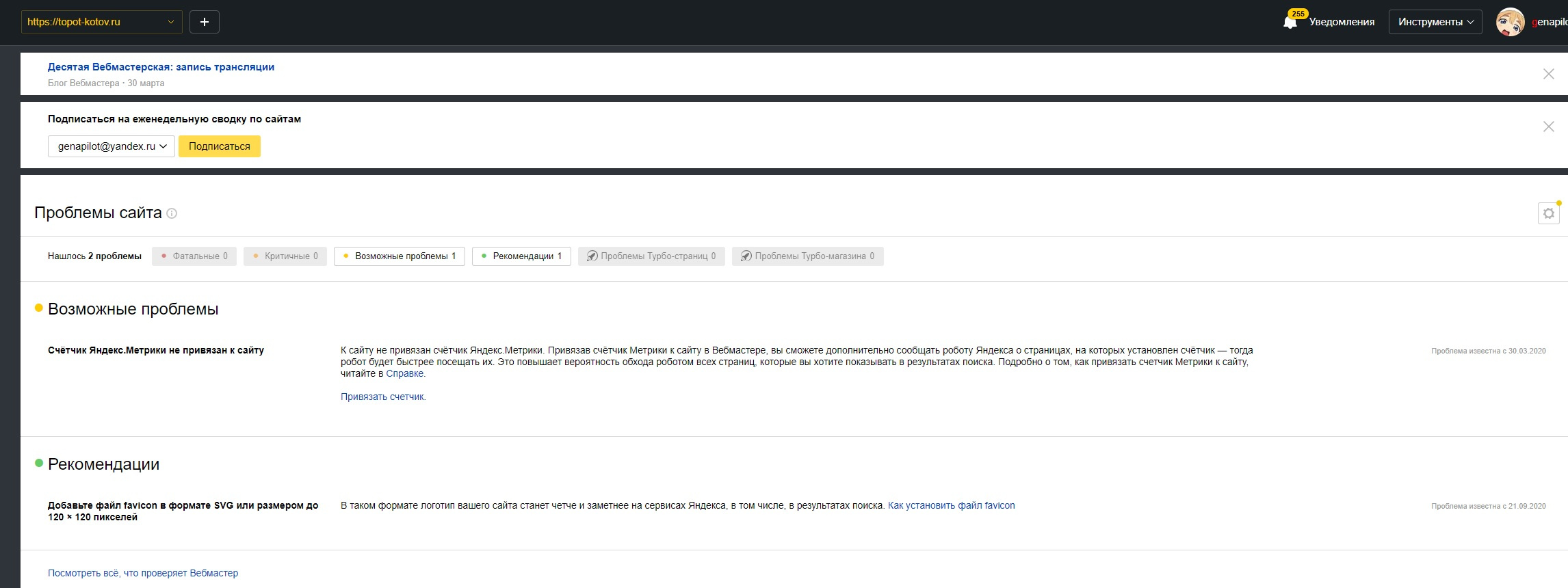Screen dimensions: 1568x588
Task: Open the Инструменты dropdown menu
Action: 1435,22
